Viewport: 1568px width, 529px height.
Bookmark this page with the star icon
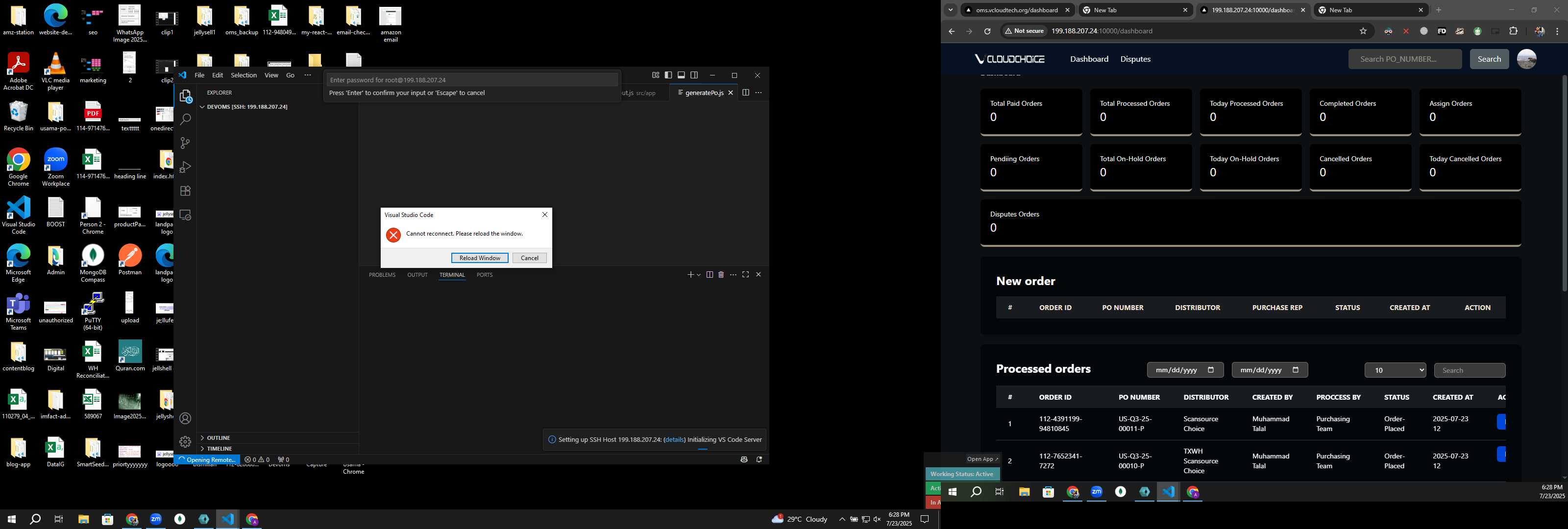tap(1364, 31)
